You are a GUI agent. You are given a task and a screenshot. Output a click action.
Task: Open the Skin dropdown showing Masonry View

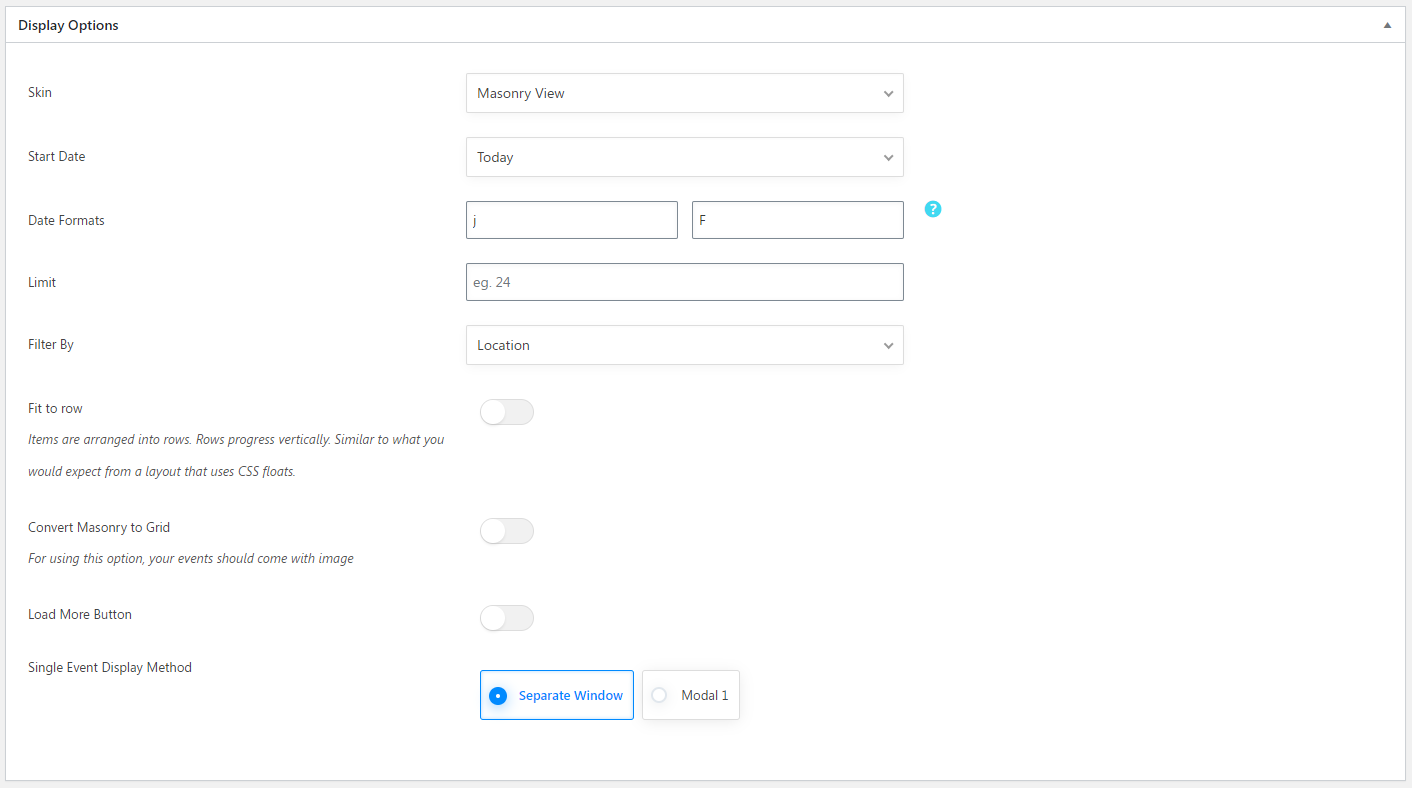[x=685, y=93]
